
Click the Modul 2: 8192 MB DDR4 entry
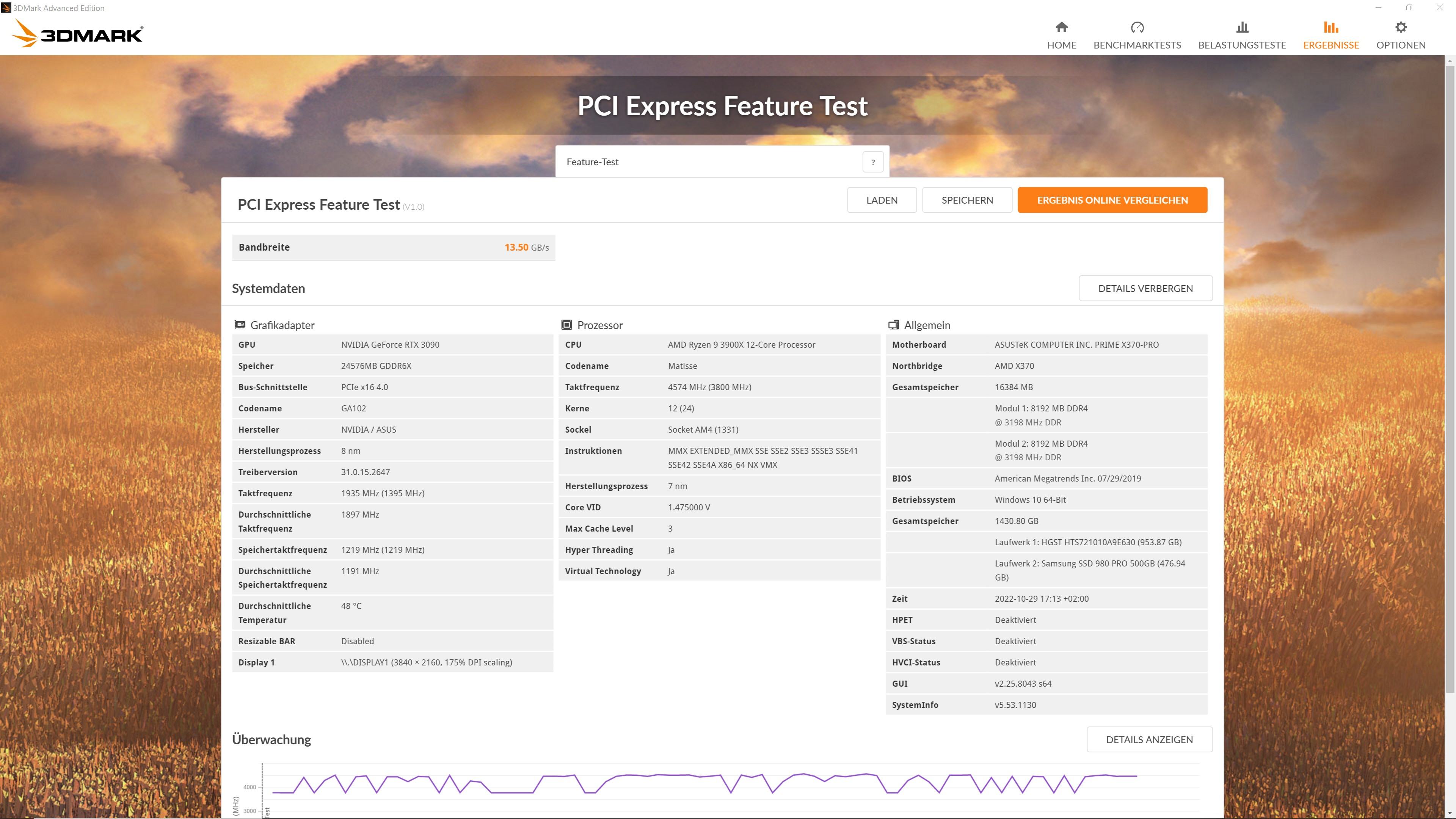(1041, 450)
